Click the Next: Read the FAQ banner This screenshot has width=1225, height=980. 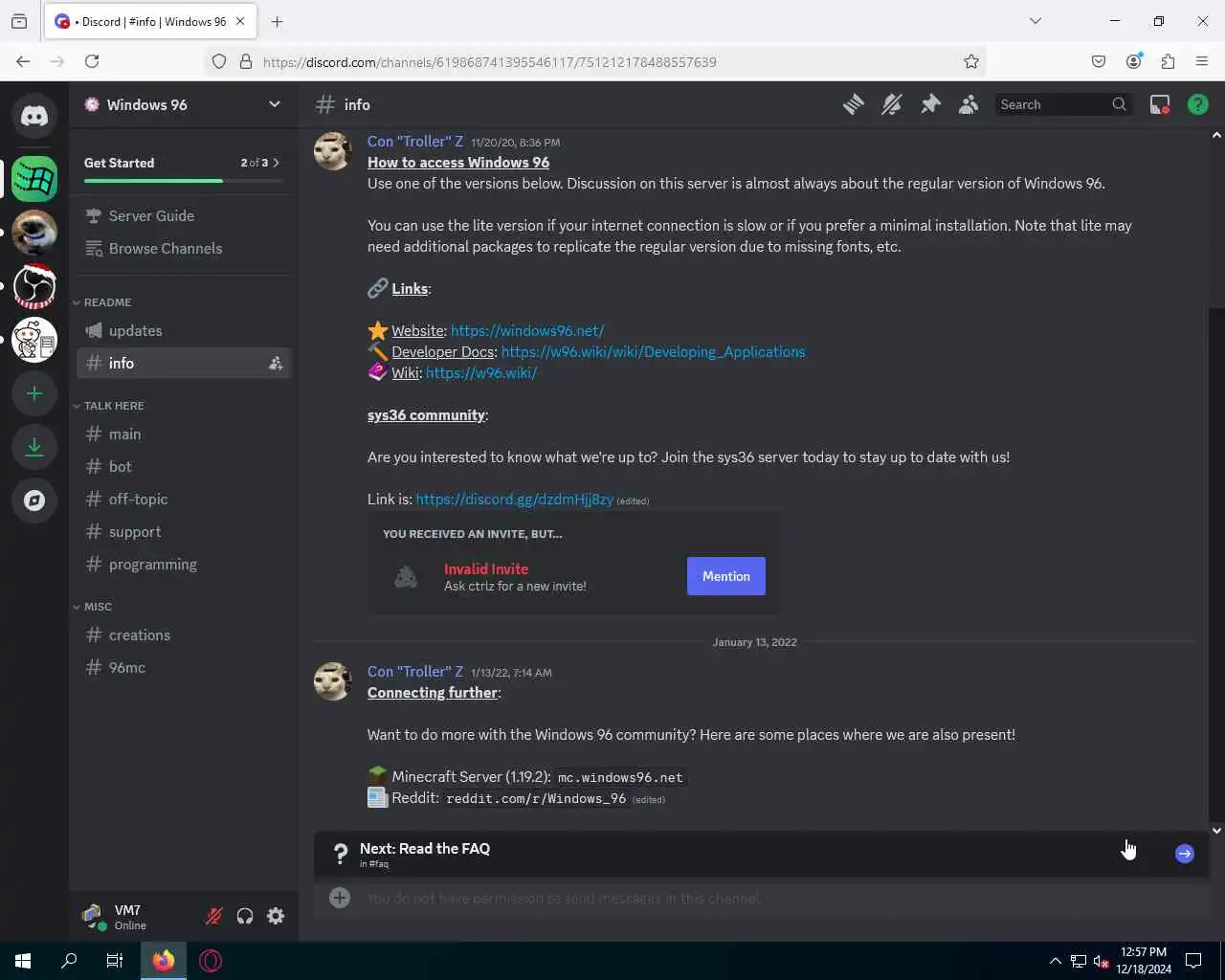(761, 854)
